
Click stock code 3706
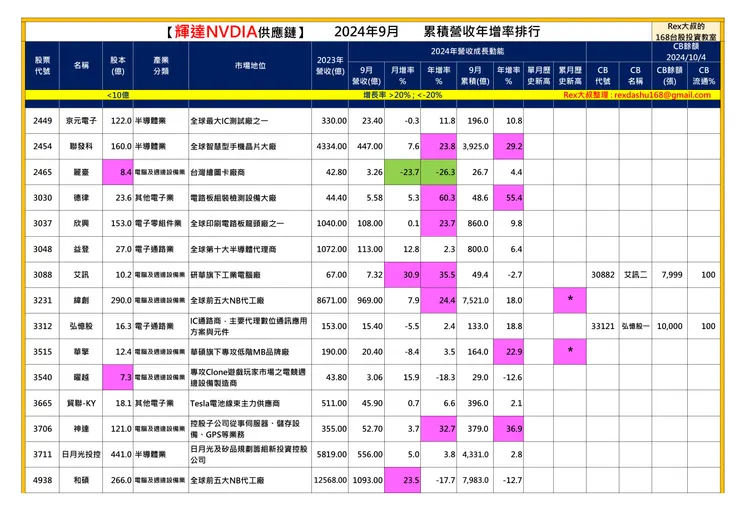(x=42, y=429)
